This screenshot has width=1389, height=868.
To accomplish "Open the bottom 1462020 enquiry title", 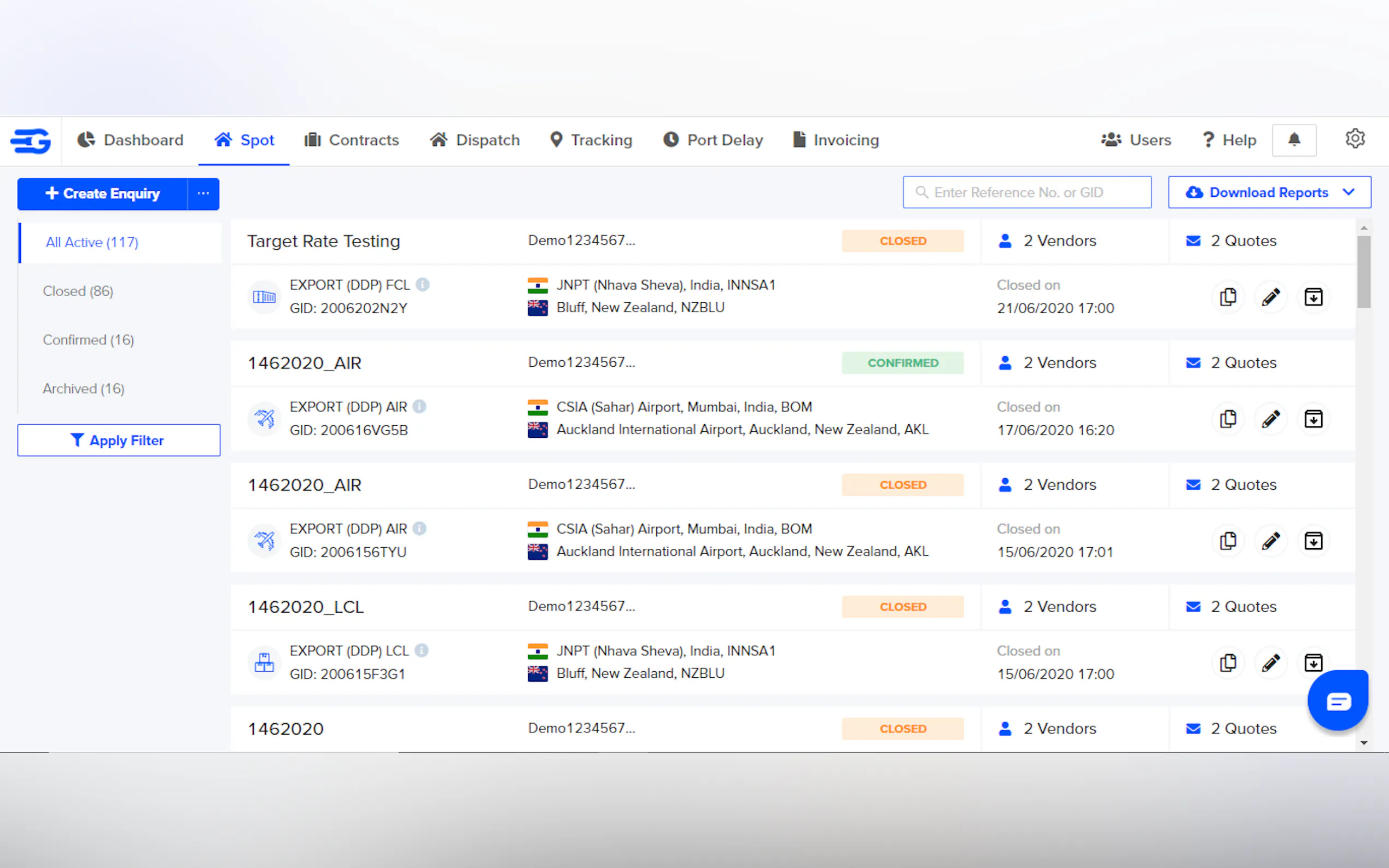I will [286, 729].
